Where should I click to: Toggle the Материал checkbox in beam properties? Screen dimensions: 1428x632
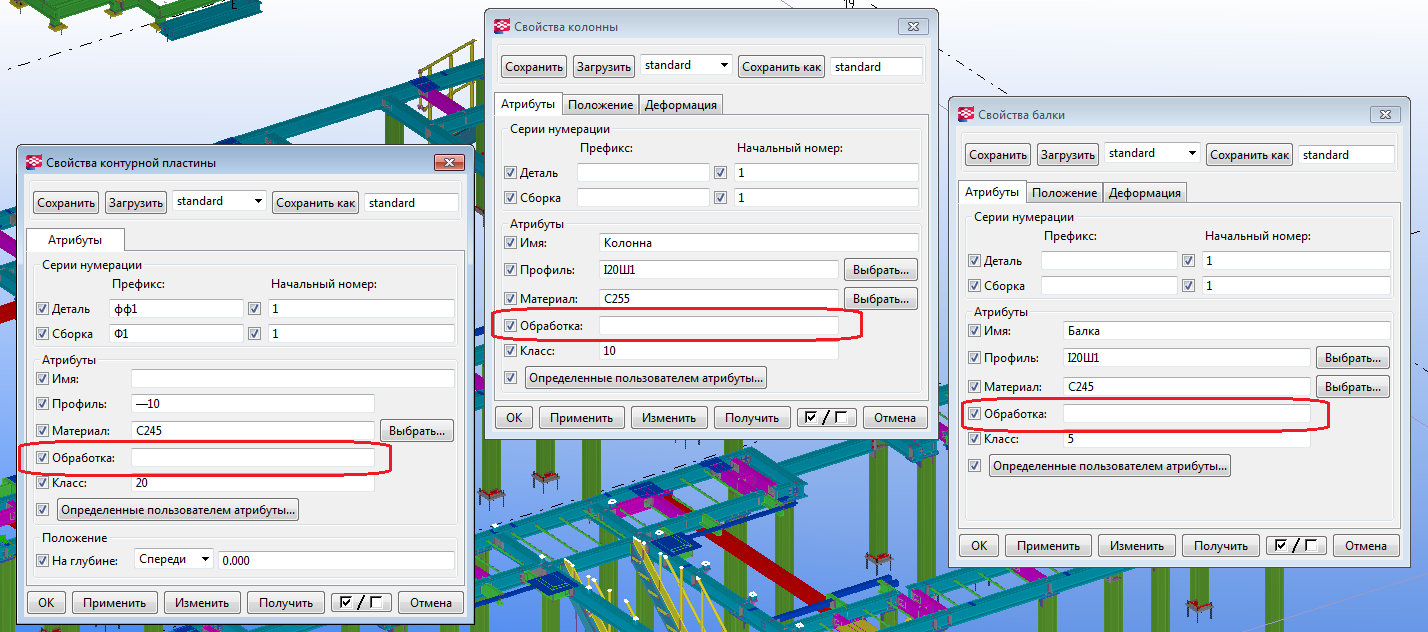(x=975, y=386)
